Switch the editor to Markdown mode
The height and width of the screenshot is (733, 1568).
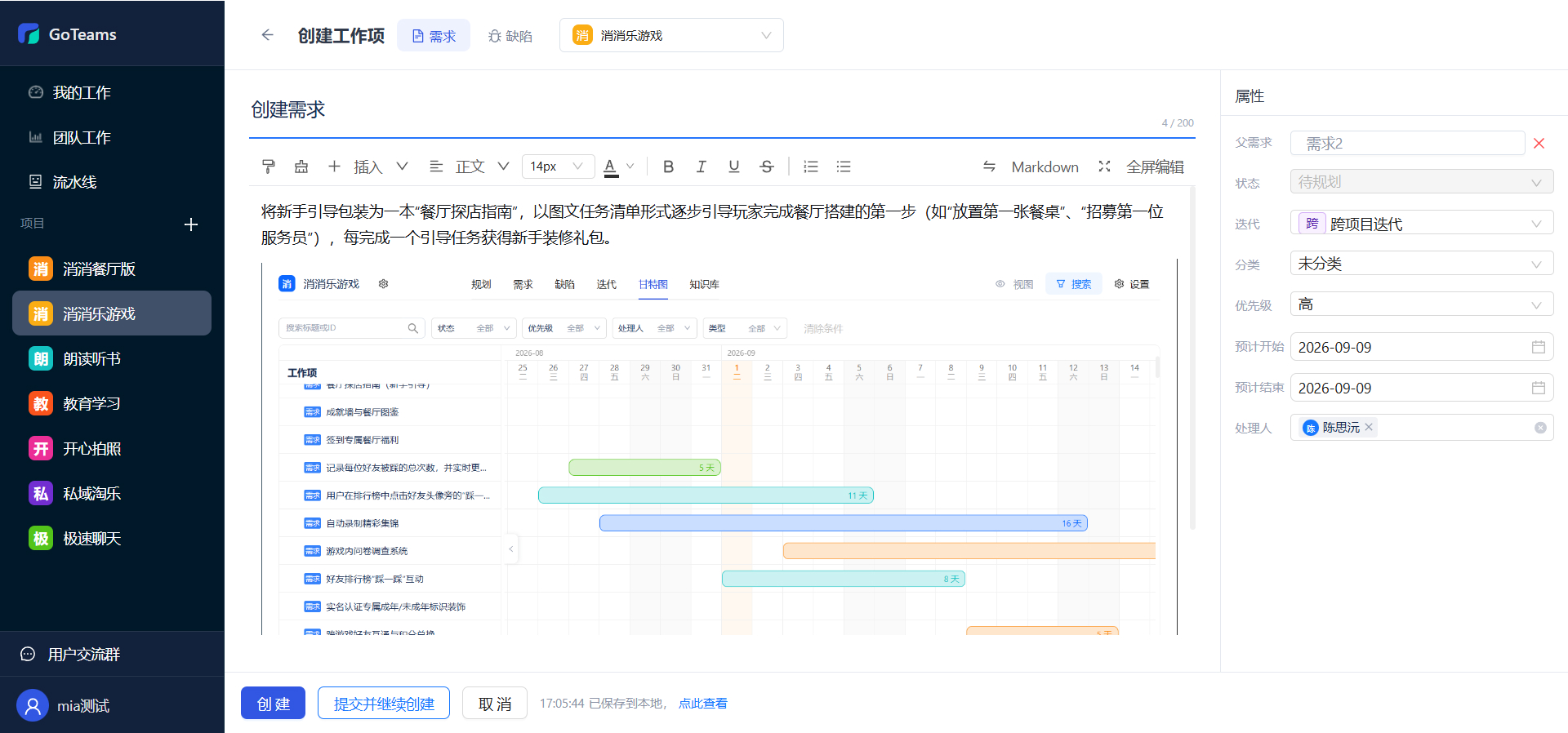1030,167
